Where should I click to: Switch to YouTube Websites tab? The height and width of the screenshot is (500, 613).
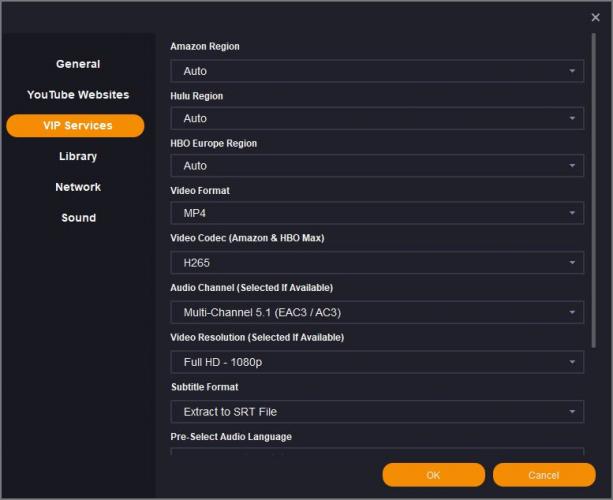pos(78,95)
